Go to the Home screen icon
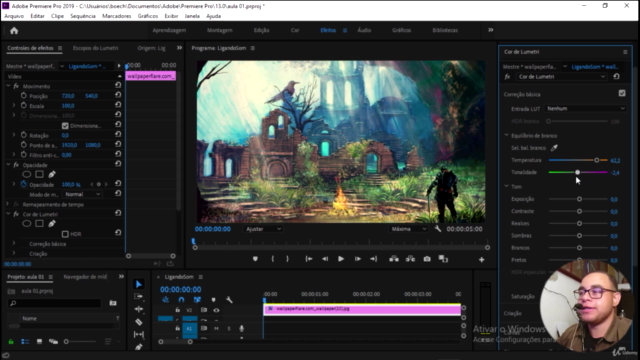 tap(14, 31)
